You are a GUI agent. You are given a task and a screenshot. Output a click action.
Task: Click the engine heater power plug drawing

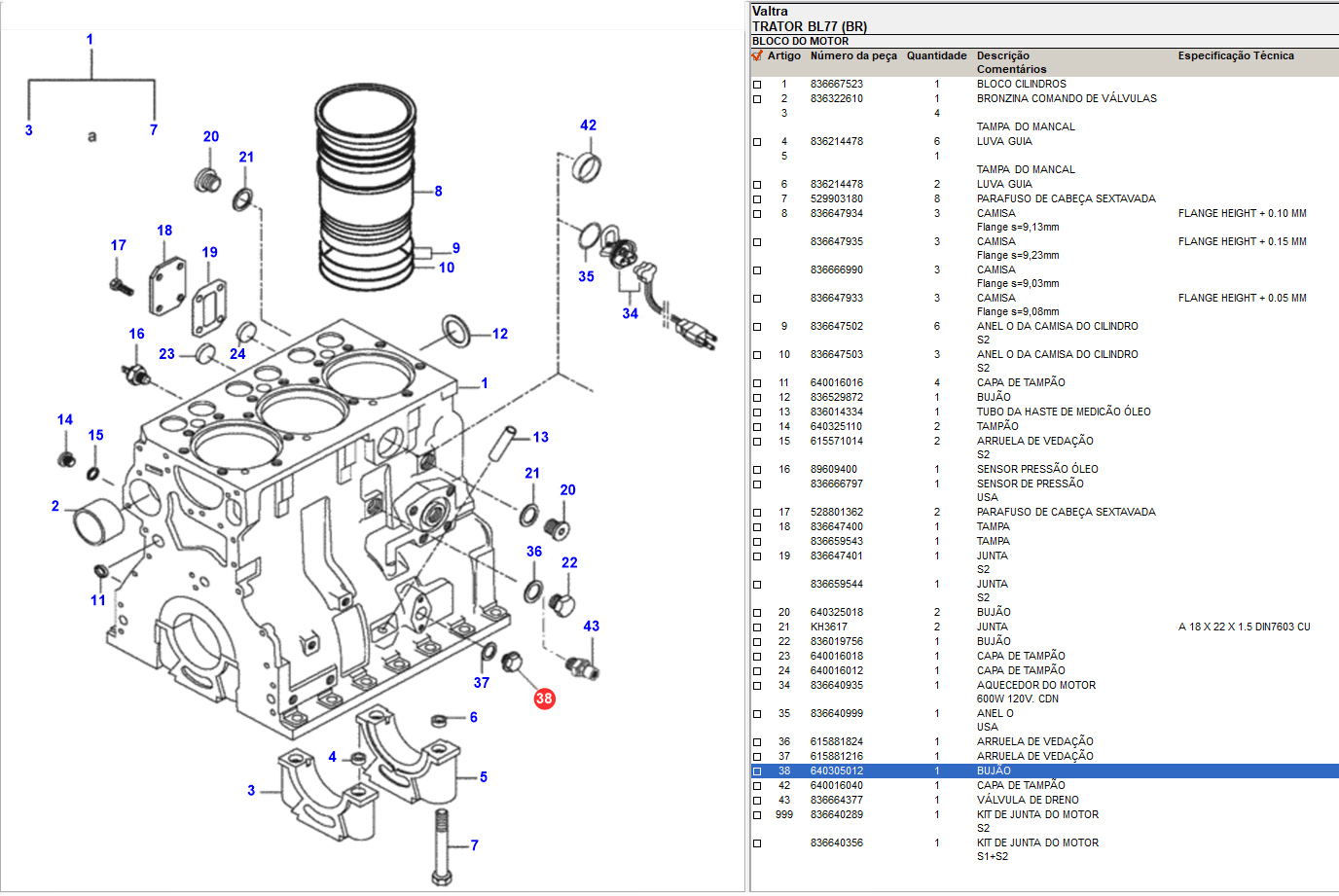click(x=693, y=329)
